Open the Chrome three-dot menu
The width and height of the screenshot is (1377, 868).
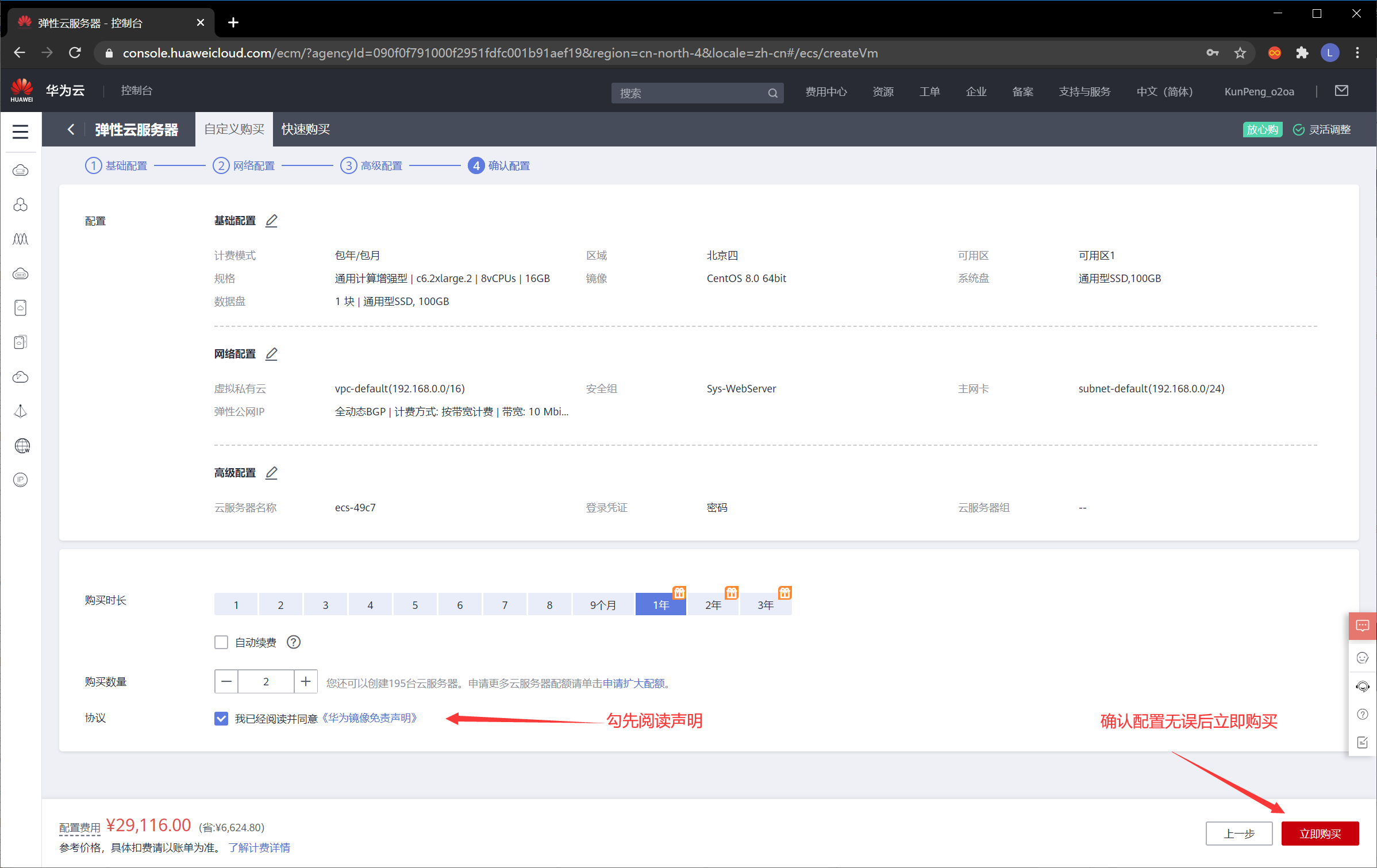click(1357, 53)
